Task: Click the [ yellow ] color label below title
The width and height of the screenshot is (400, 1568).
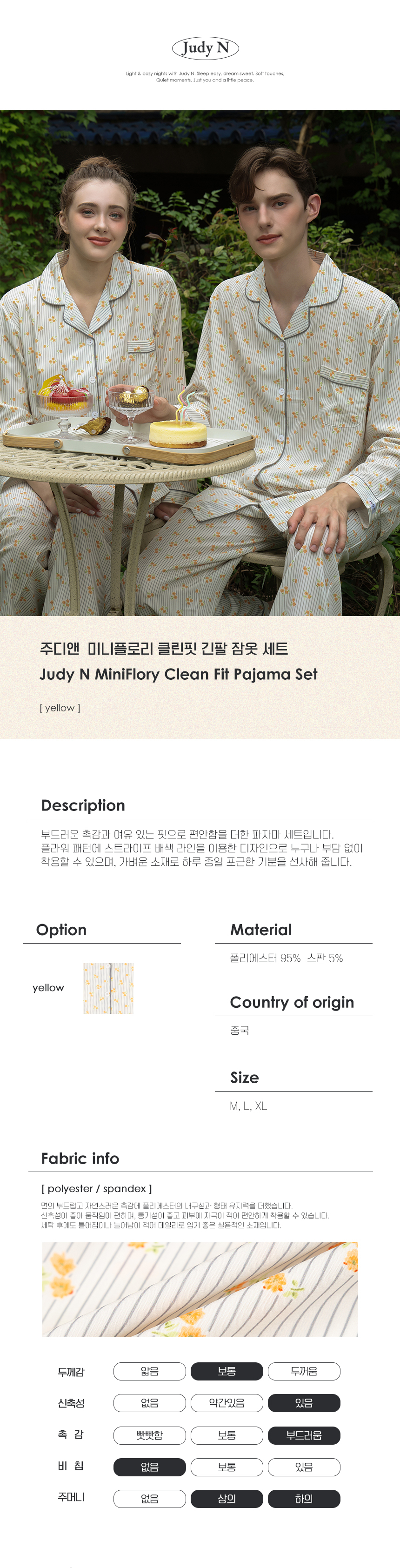Action: tap(60, 707)
